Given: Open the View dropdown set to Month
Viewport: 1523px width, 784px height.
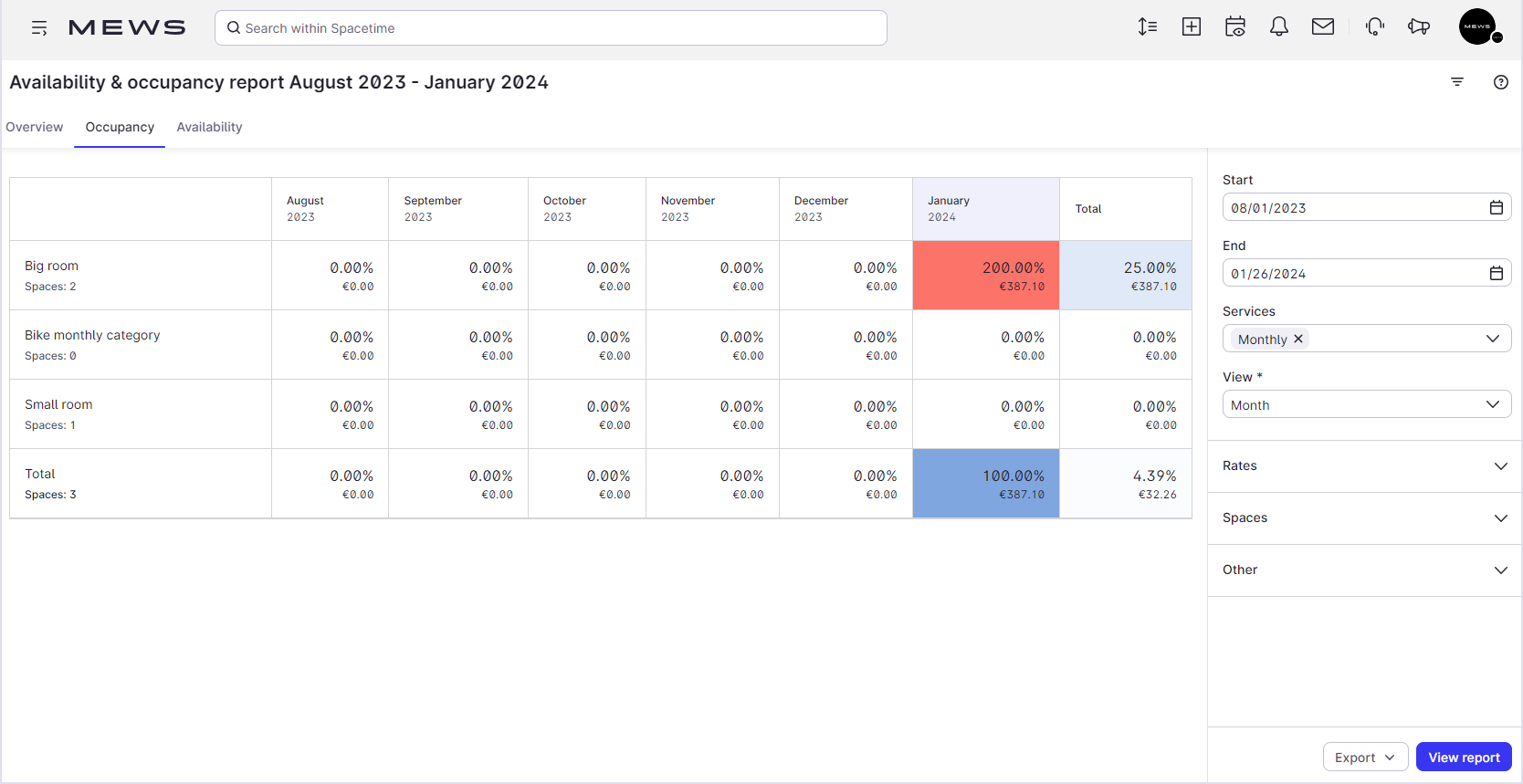Looking at the screenshot, I should [x=1366, y=405].
